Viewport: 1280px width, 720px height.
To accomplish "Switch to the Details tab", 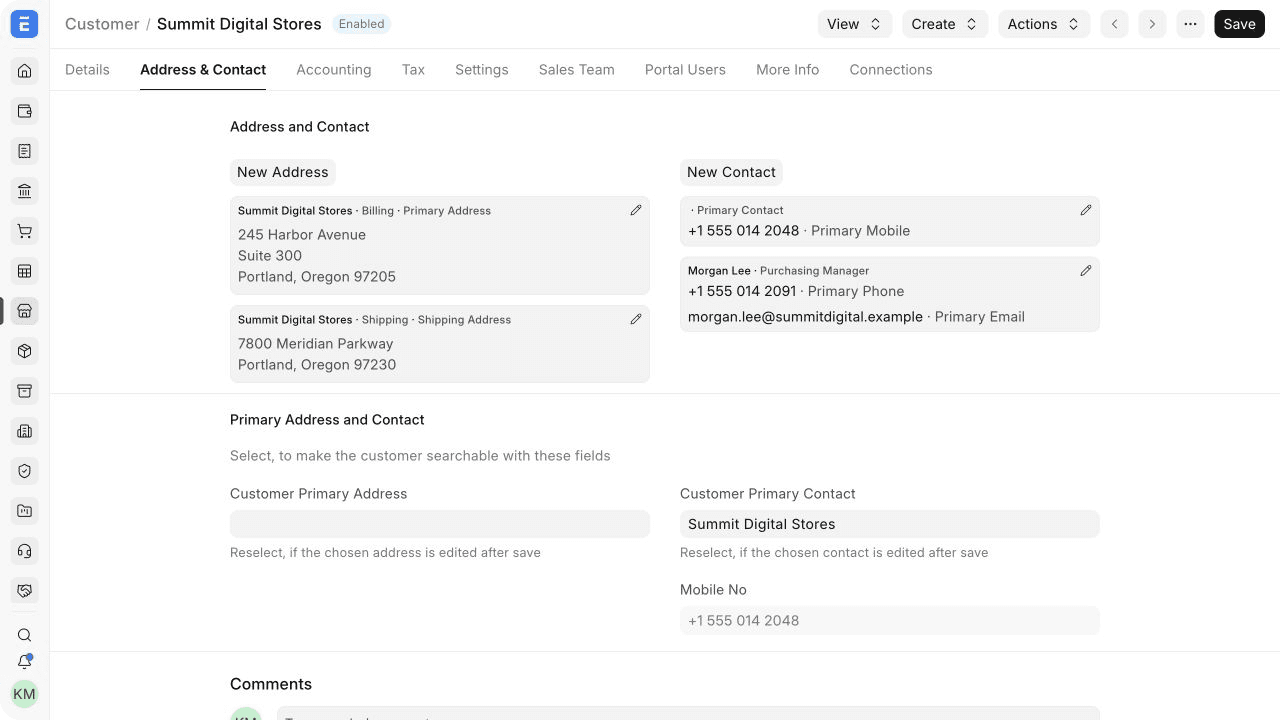I will tap(87, 69).
